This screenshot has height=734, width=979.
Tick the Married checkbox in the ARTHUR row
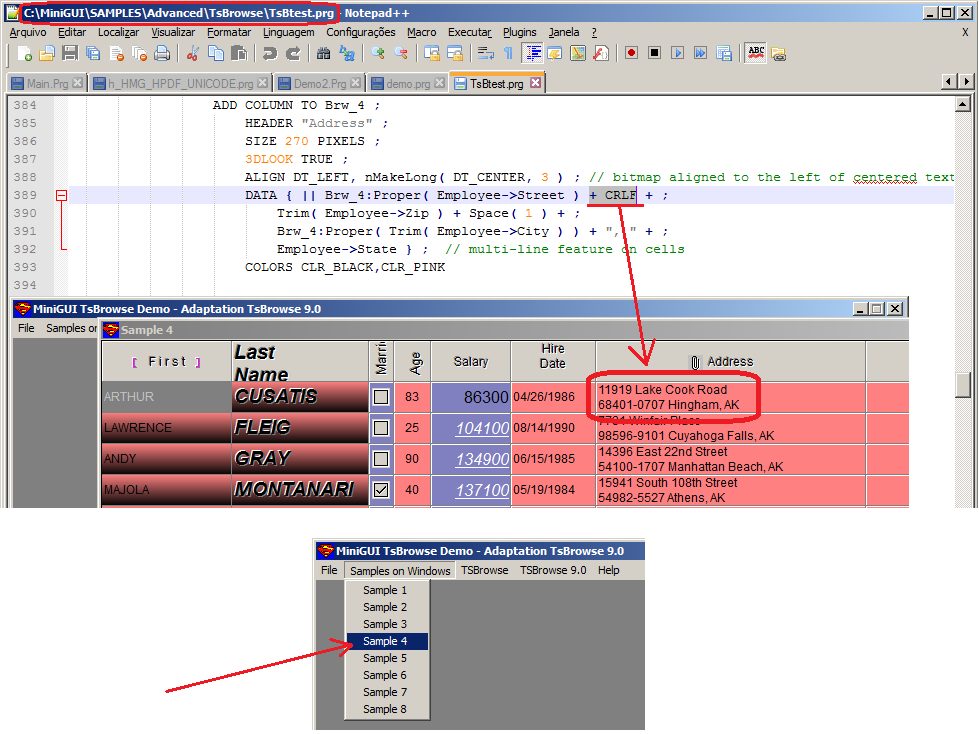click(381, 397)
